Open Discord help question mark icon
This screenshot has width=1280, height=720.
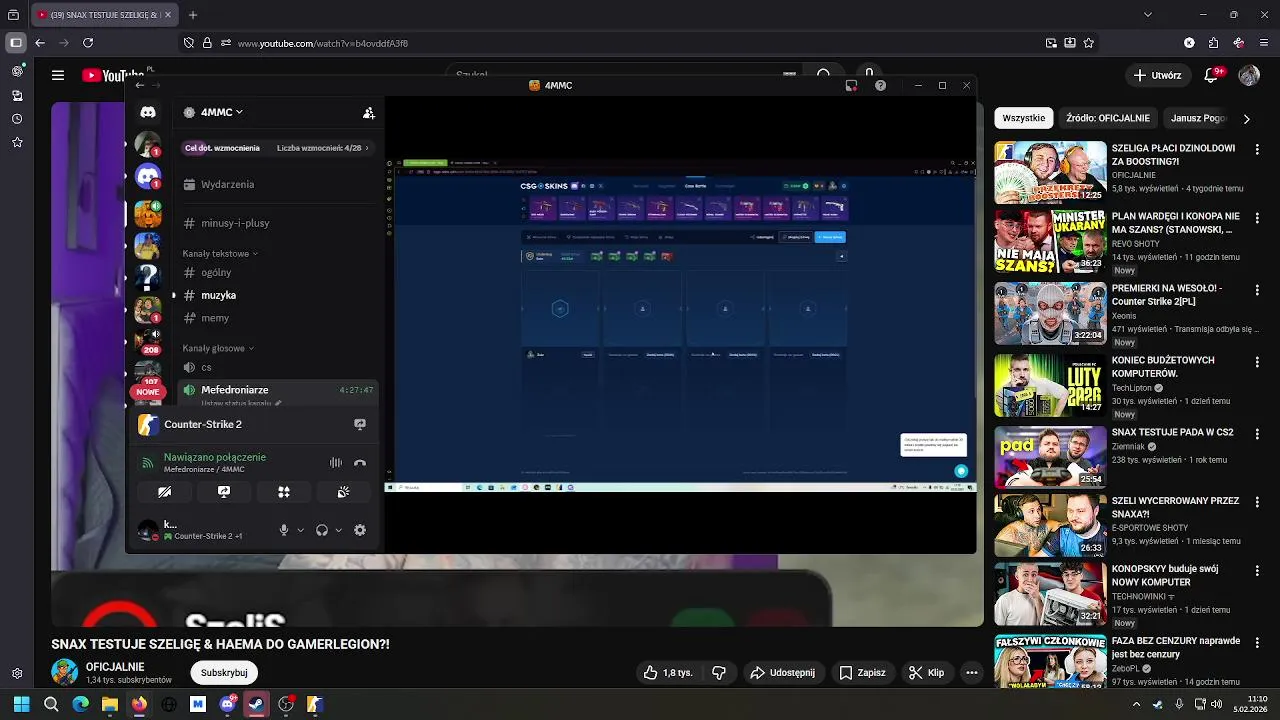880,86
